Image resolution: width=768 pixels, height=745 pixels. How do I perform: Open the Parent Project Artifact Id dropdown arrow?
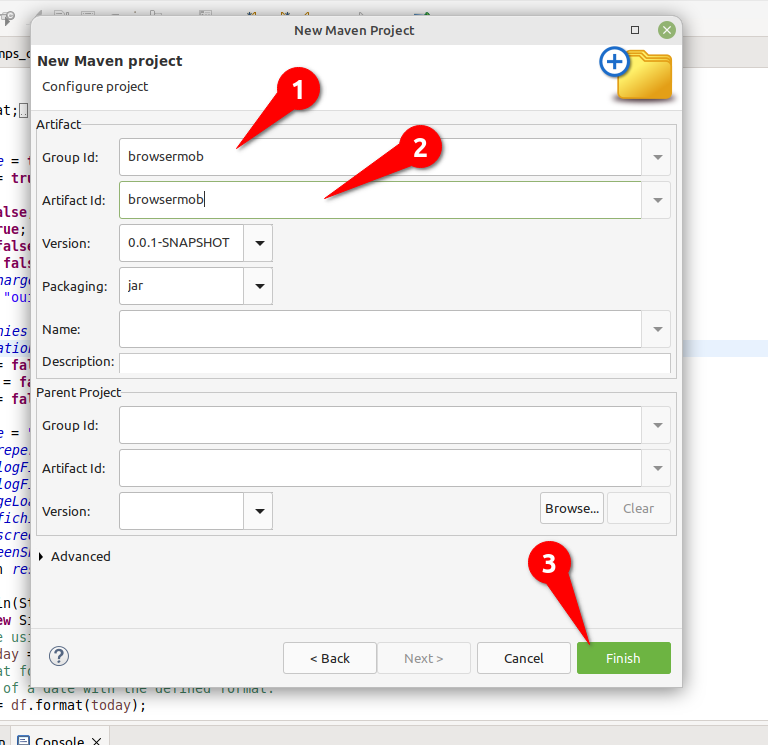coord(657,468)
